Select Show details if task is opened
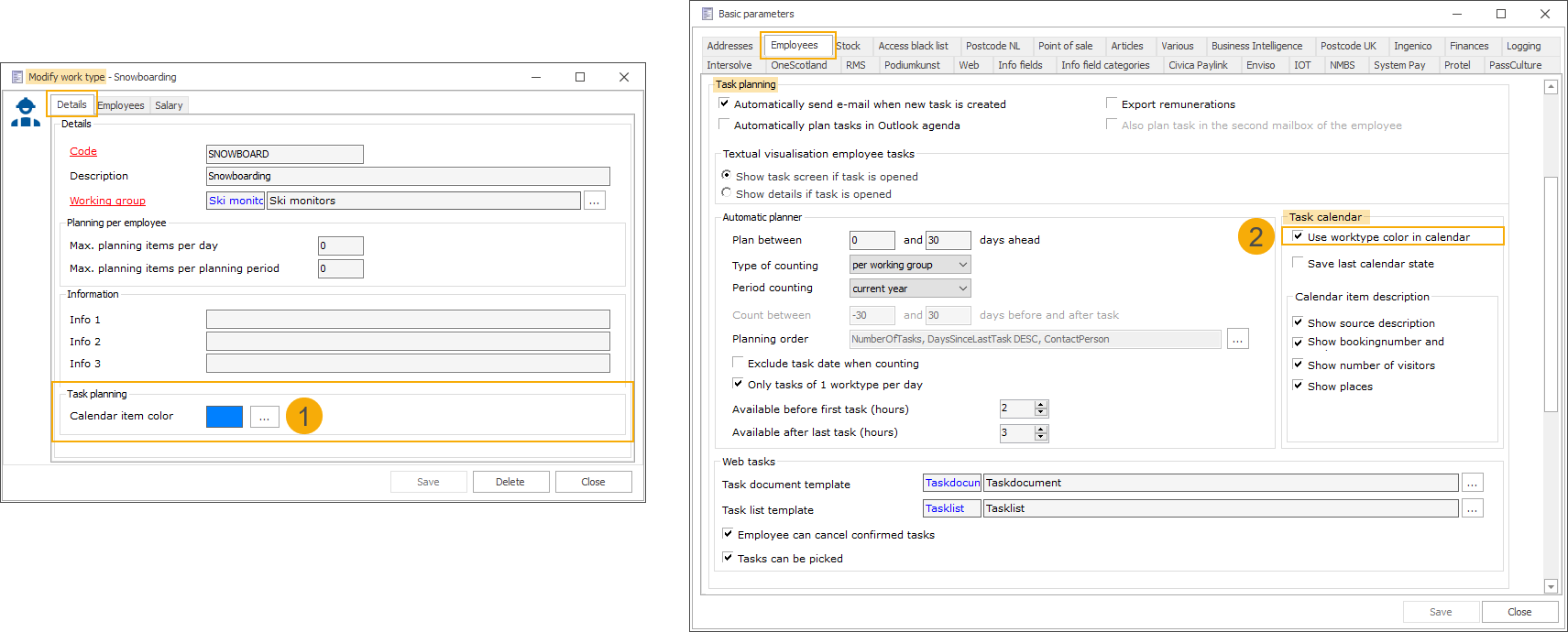 click(x=727, y=193)
